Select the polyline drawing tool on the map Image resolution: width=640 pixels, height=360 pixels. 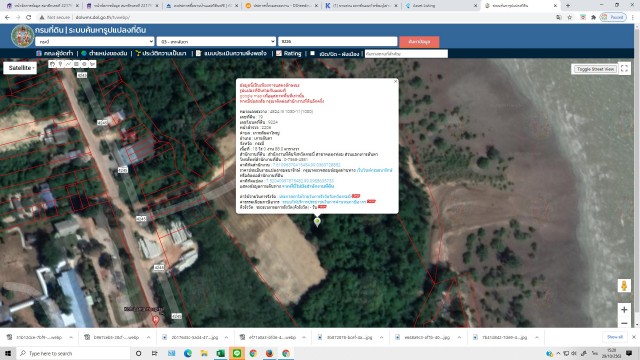coord(68,64)
